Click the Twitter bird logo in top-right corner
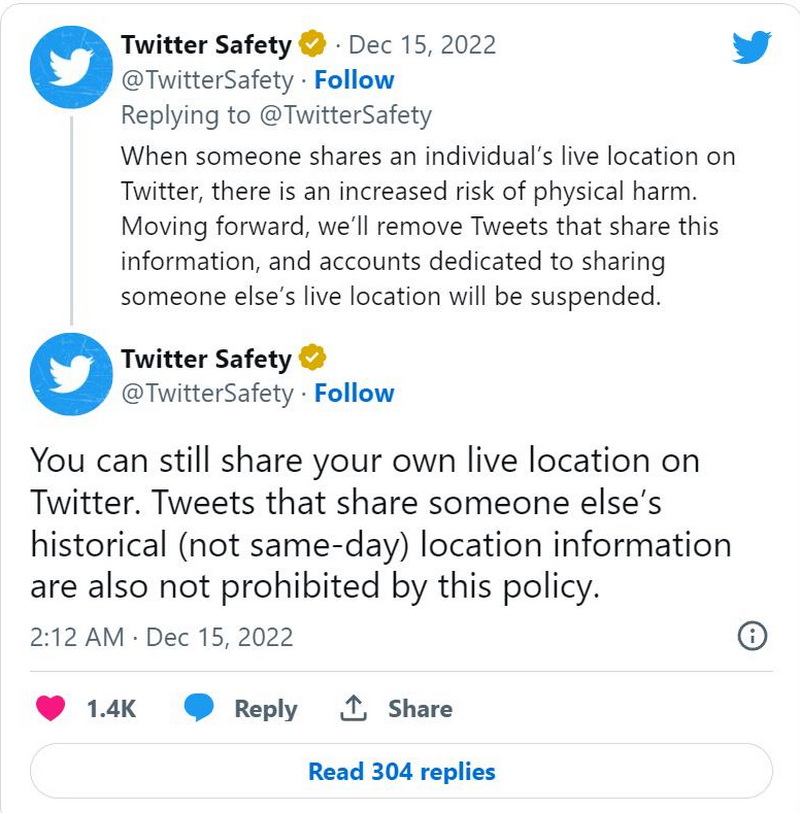800x813 pixels. [x=751, y=48]
